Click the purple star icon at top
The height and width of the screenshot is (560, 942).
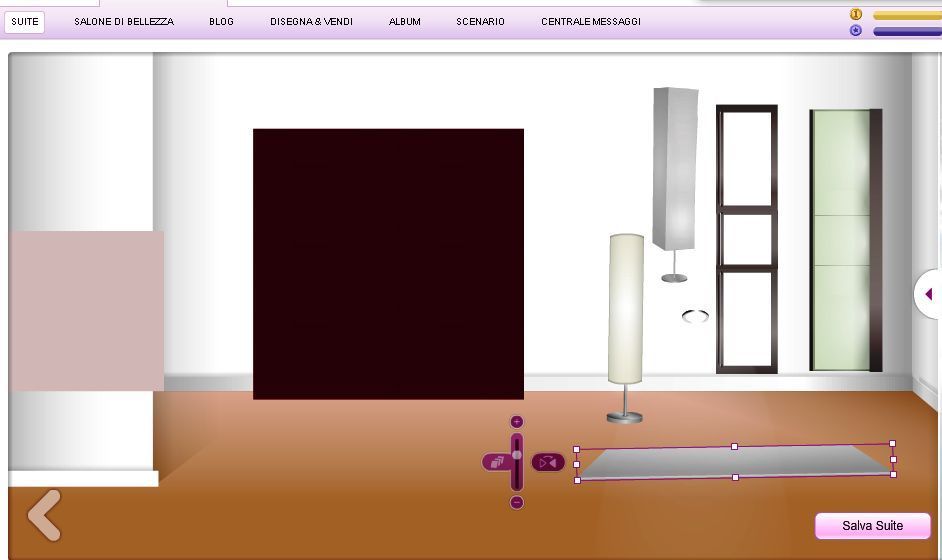pos(856,30)
